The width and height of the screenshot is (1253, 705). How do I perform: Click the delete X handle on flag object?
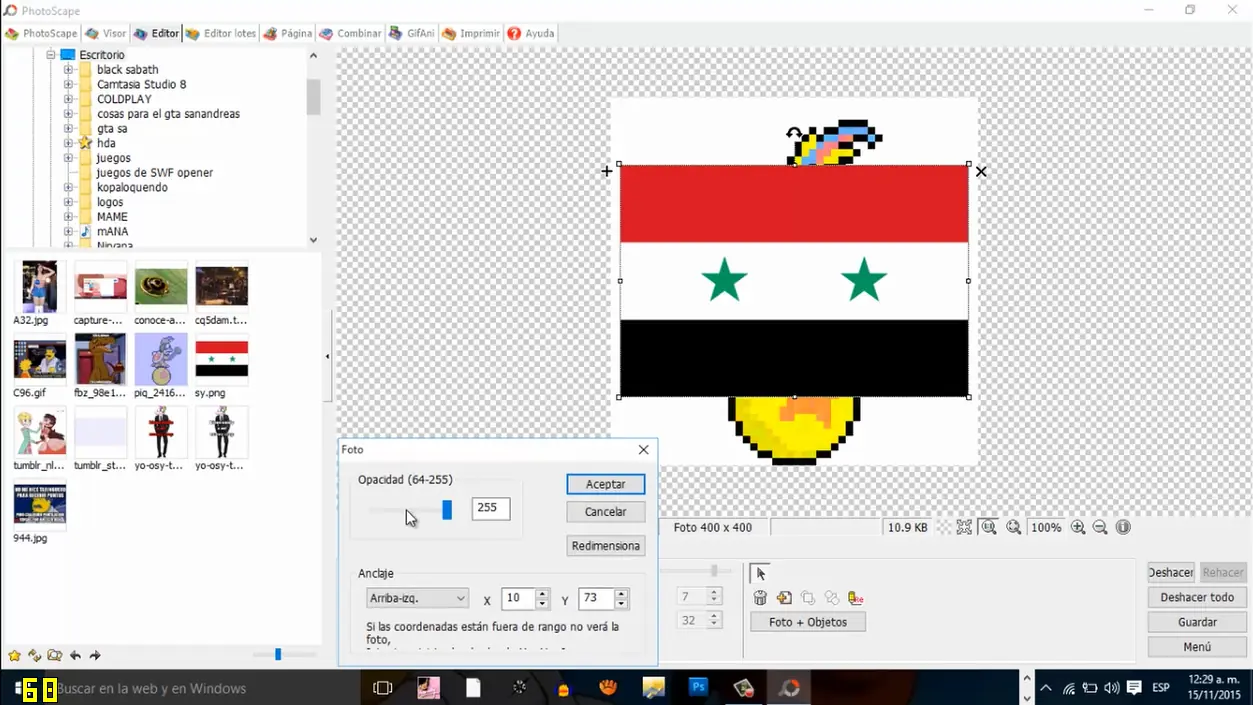click(981, 172)
